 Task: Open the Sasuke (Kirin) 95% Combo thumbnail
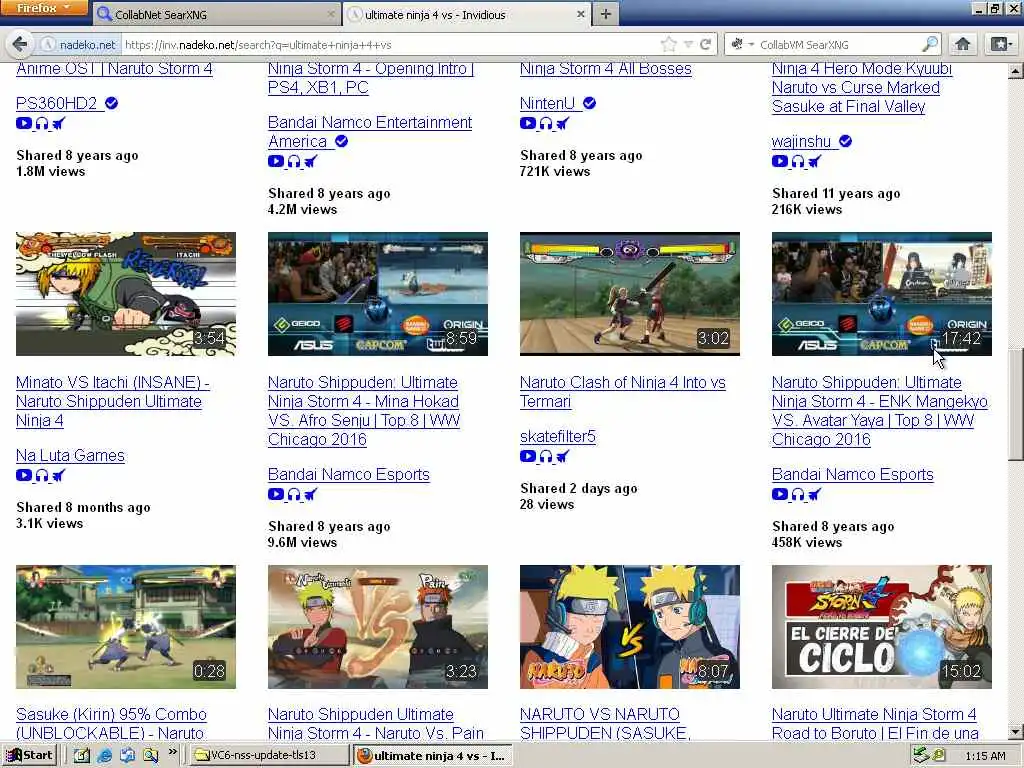tap(126, 627)
